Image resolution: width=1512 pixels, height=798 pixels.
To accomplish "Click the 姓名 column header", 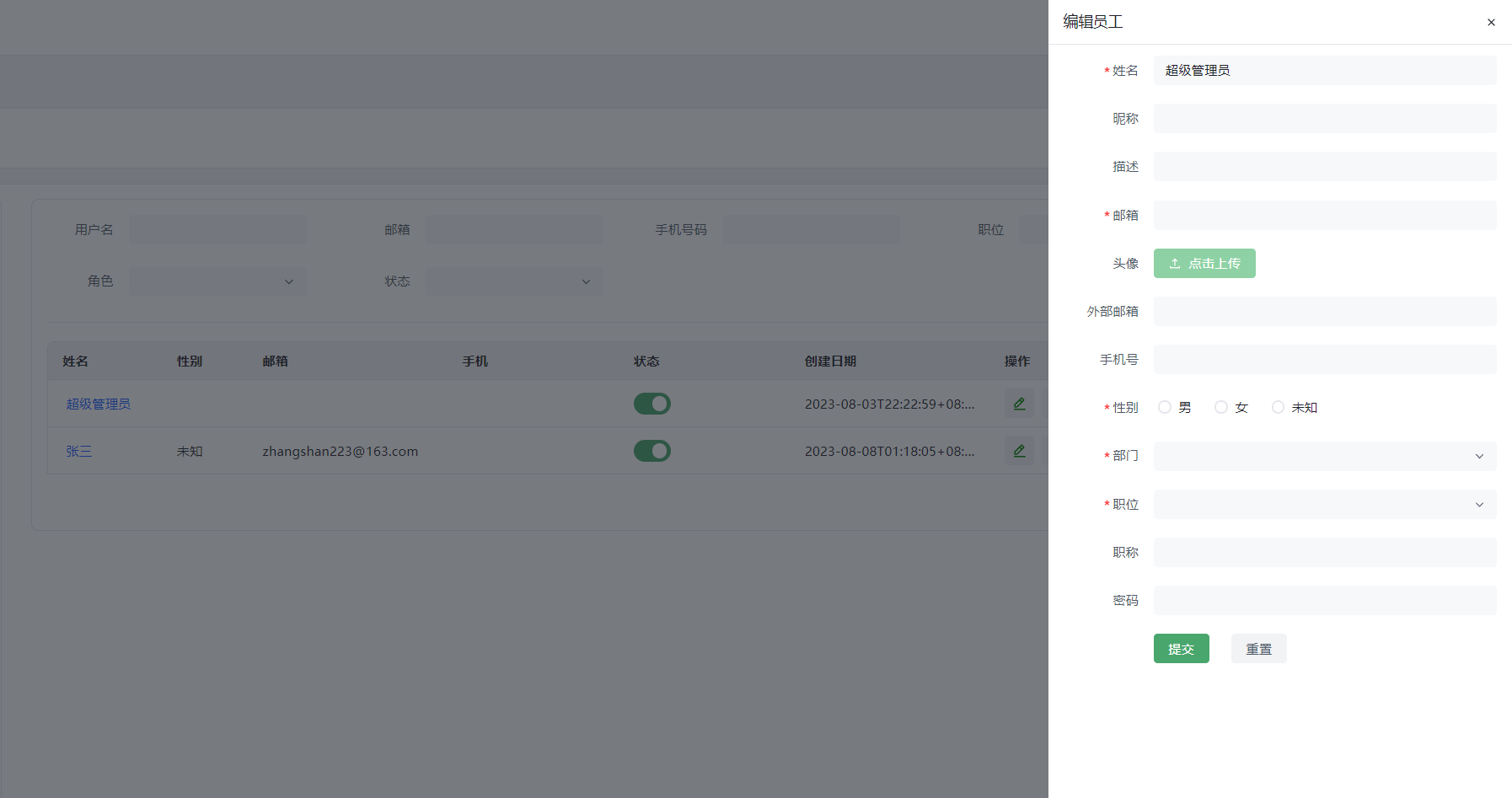I will pos(75,361).
